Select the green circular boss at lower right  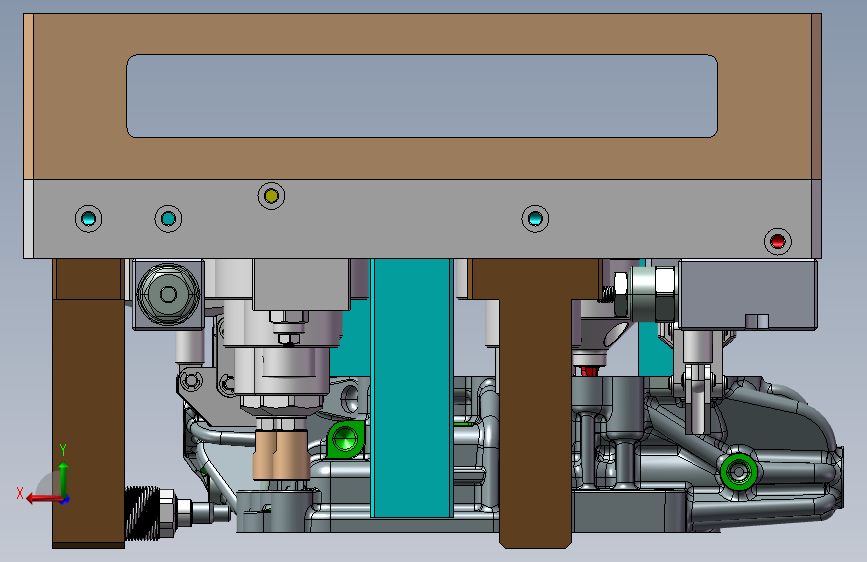tap(739, 472)
